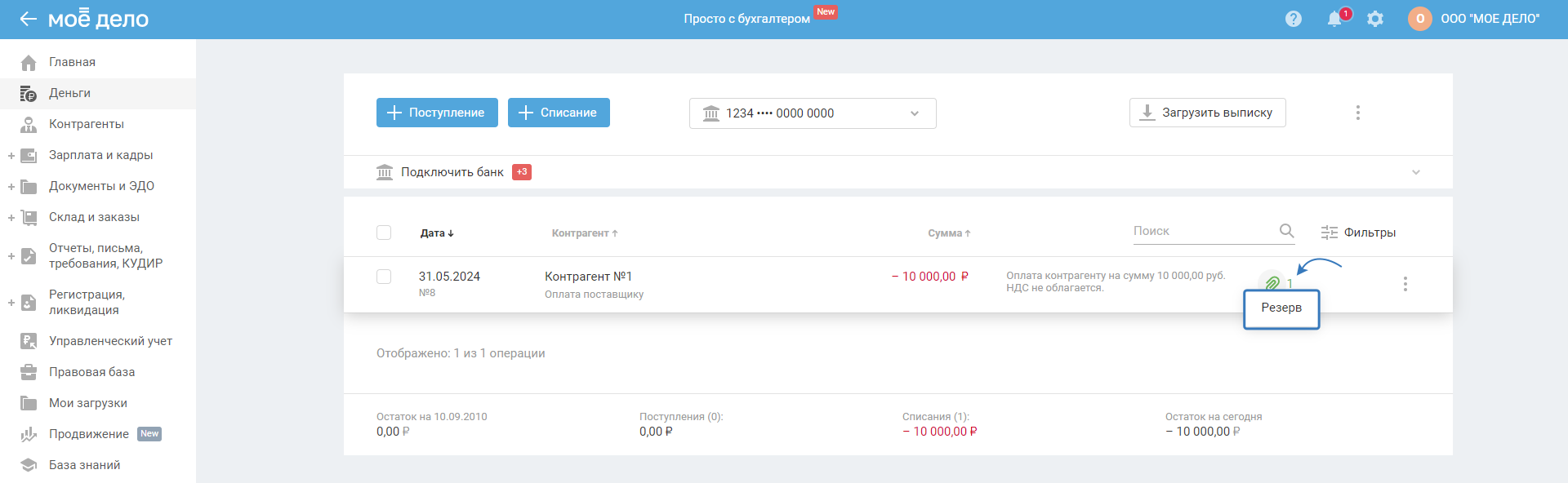
Task: Expand Документы и ЭДО plus sign
Action: click(x=11, y=186)
